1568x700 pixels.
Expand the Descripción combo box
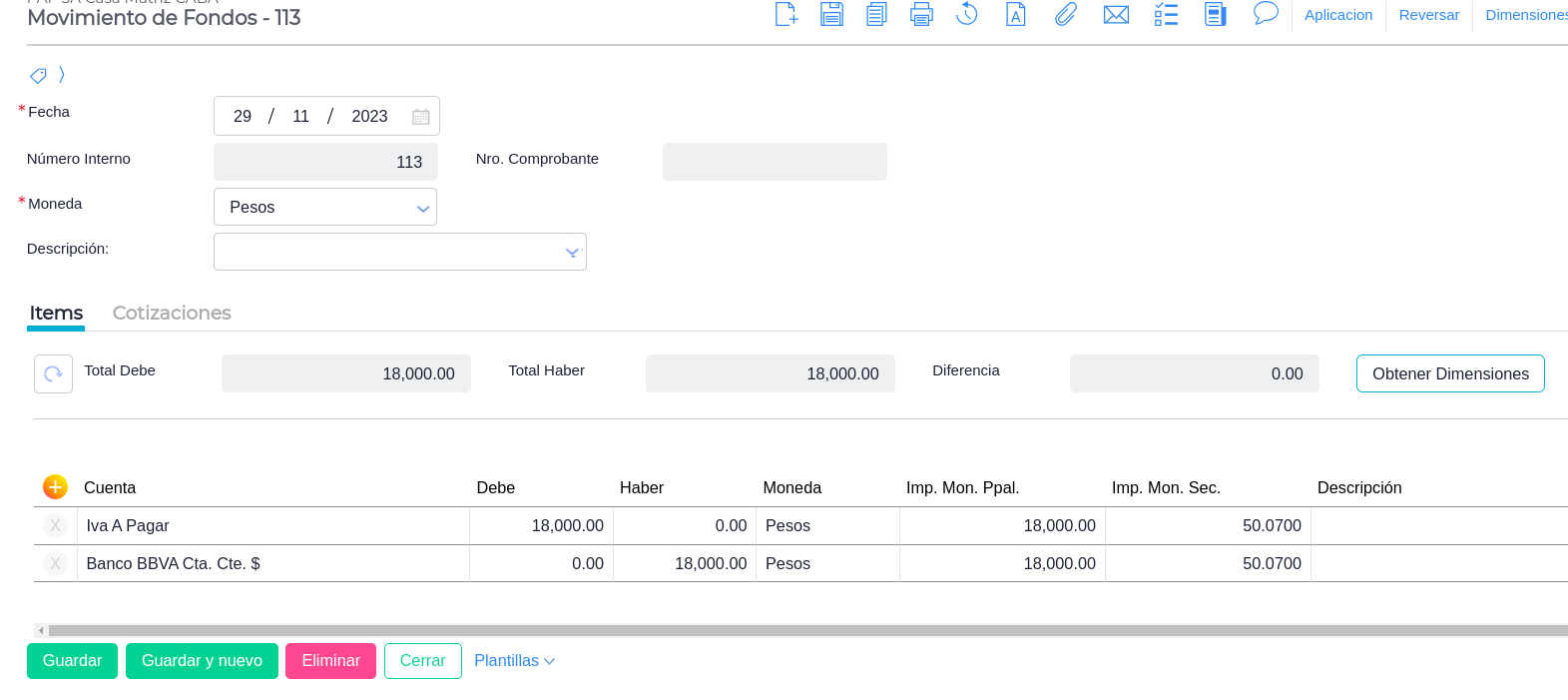click(572, 253)
